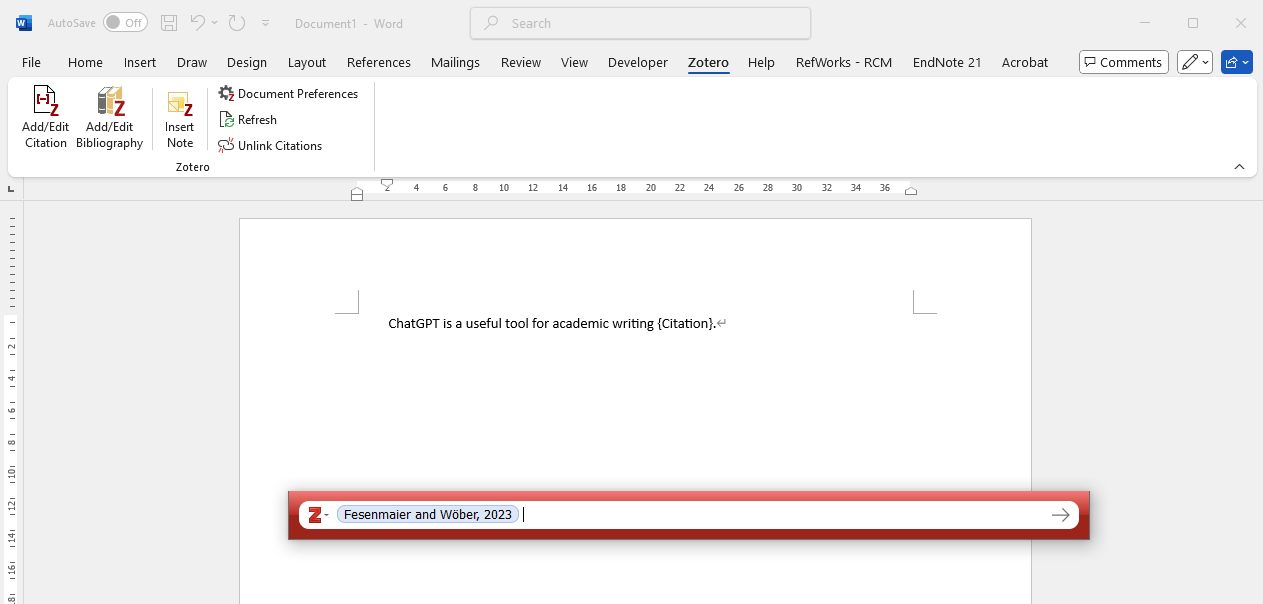Viewport: 1263px width, 604px height.
Task: Refresh Zotero citations
Action: [x=248, y=120]
